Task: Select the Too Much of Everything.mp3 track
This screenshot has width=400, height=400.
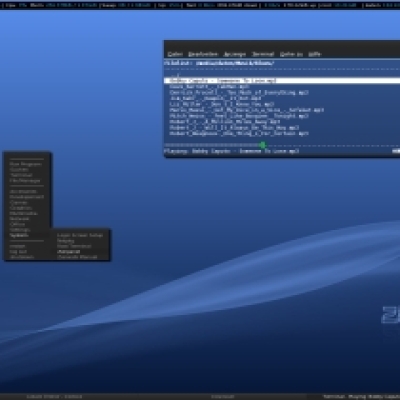Action: click(x=239, y=93)
